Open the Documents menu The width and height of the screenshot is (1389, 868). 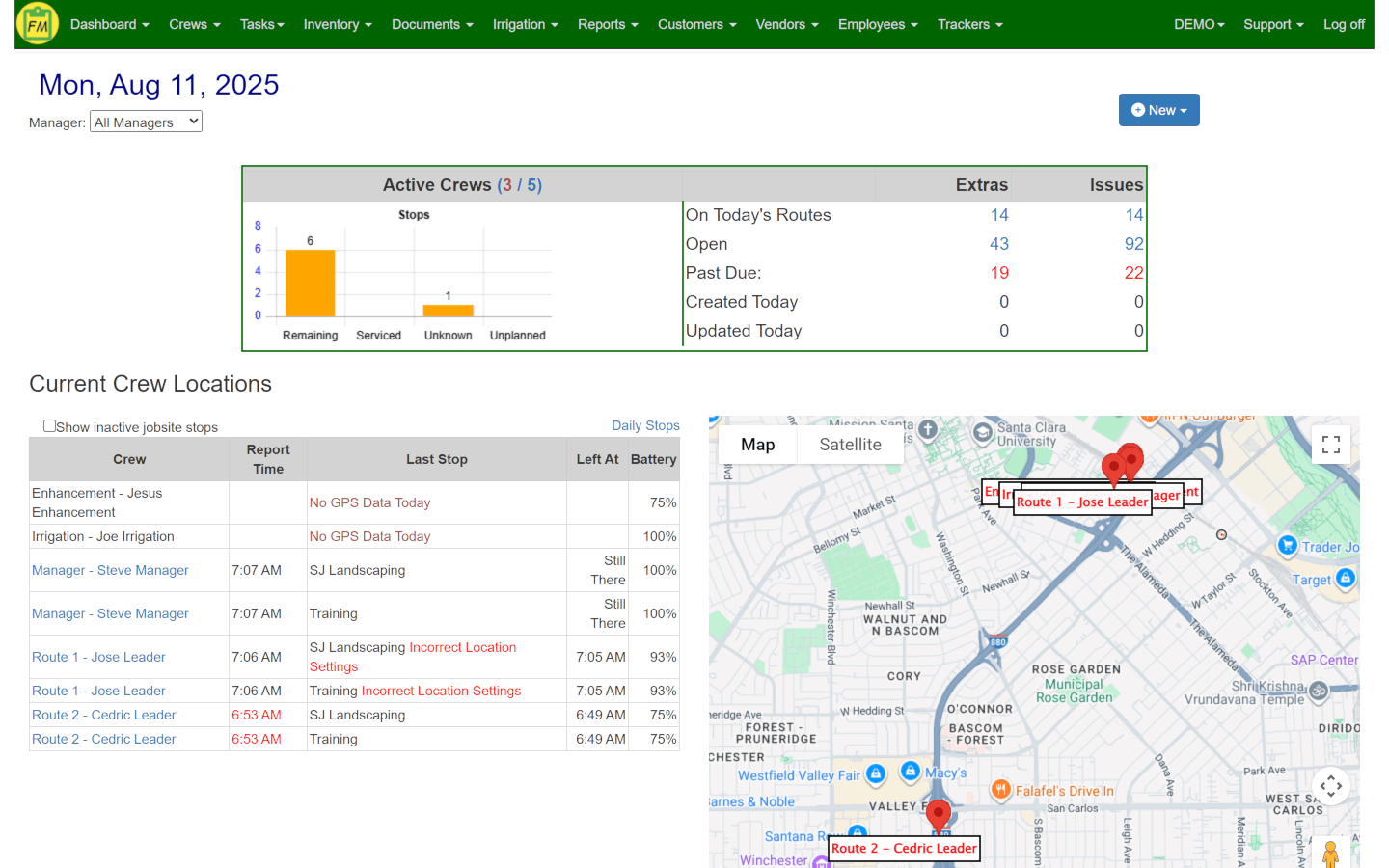pos(432,24)
